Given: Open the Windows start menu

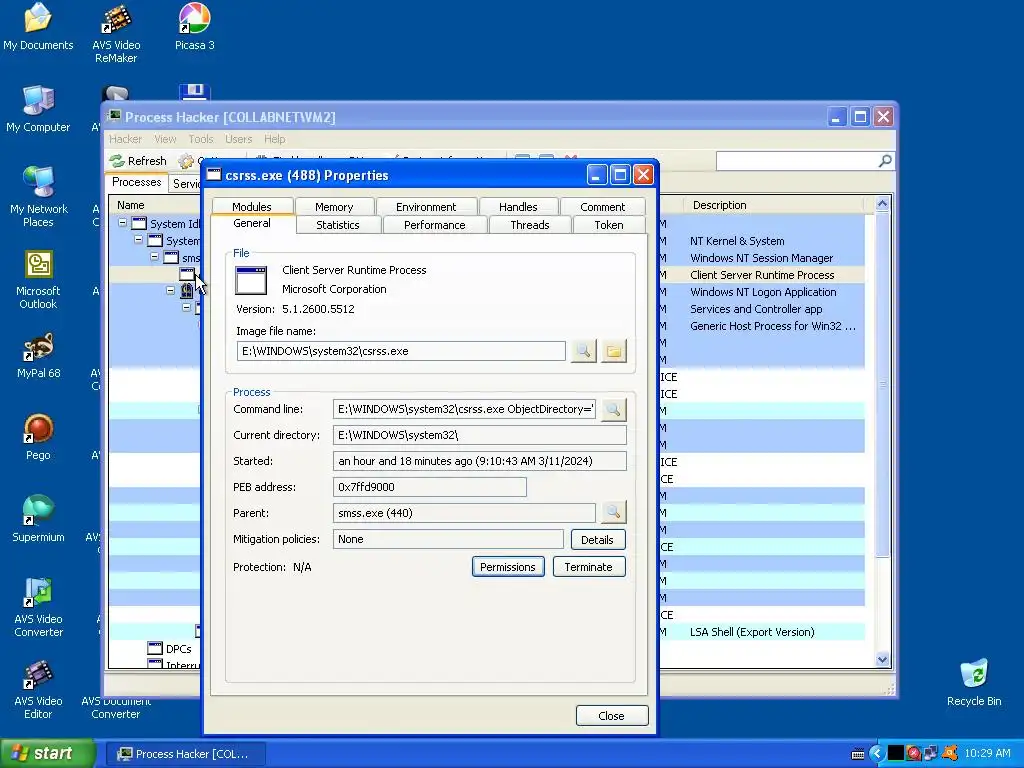Looking at the screenshot, I should click(47, 754).
